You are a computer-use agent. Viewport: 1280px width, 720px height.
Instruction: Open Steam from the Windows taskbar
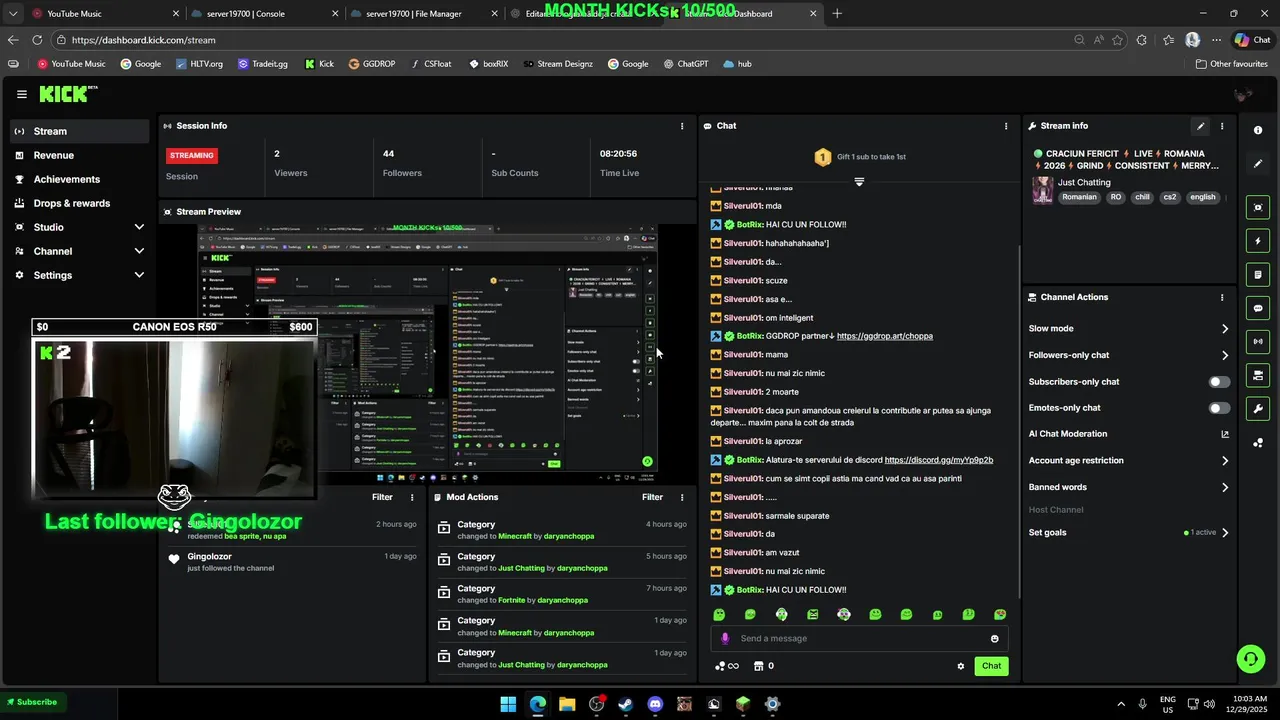click(x=626, y=704)
